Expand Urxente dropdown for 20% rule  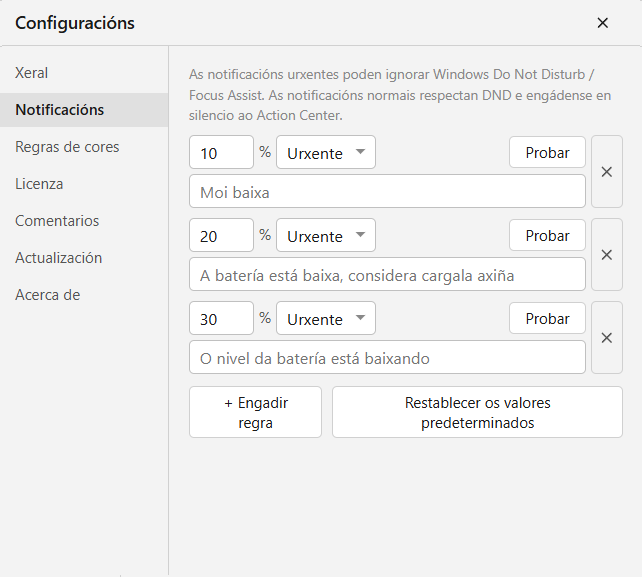click(x=326, y=235)
